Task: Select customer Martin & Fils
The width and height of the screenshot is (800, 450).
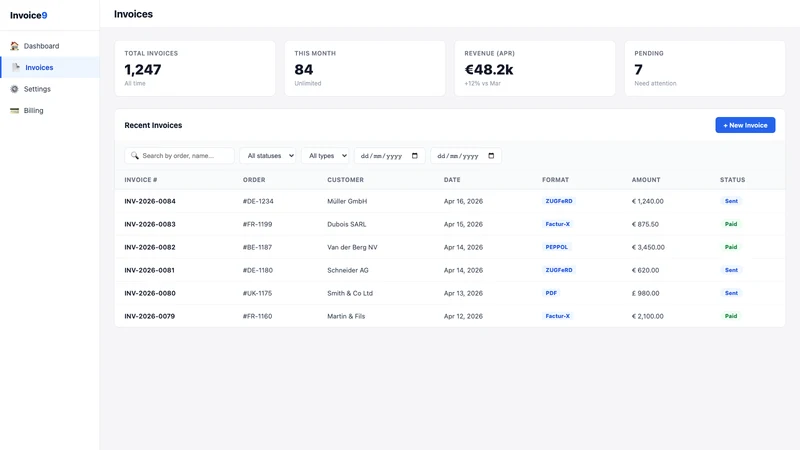Action: click(x=346, y=316)
